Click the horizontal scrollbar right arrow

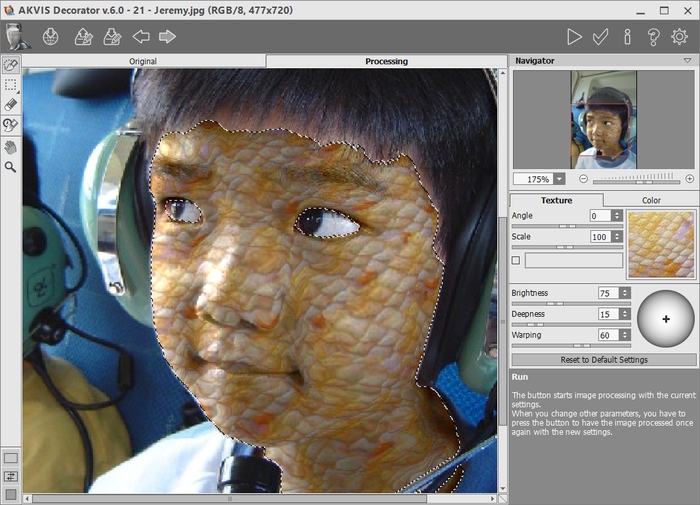point(492,499)
